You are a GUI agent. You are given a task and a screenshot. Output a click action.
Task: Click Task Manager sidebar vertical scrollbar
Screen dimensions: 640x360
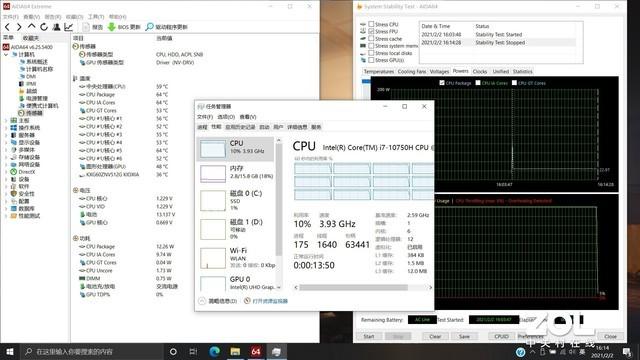click(279, 200)
